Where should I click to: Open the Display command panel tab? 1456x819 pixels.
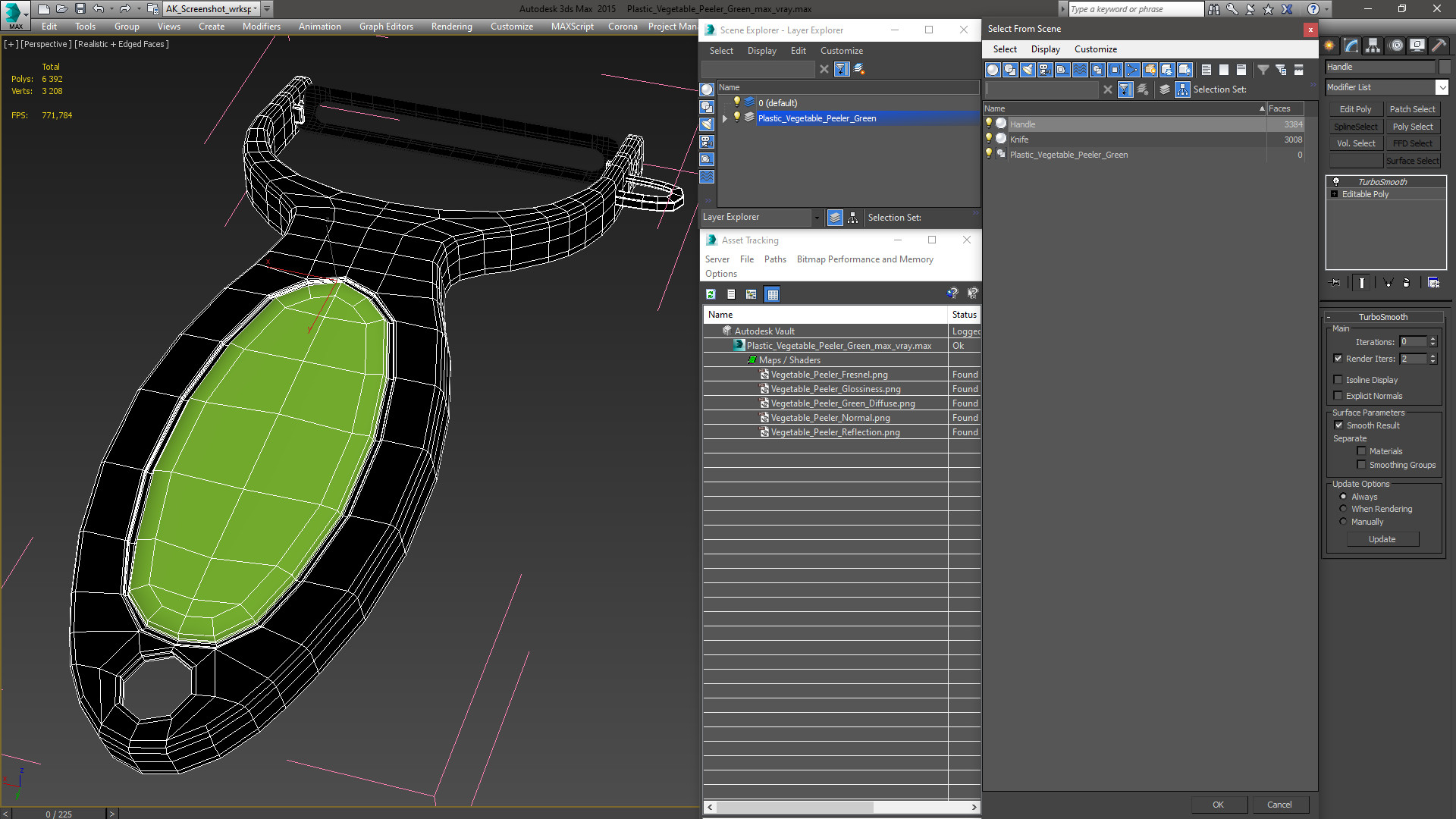click(1417, 45)
